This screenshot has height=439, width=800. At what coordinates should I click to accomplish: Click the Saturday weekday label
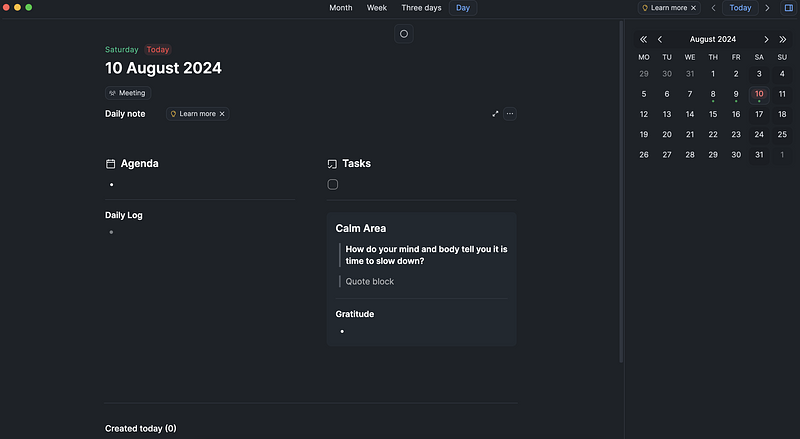coord(121,50)
